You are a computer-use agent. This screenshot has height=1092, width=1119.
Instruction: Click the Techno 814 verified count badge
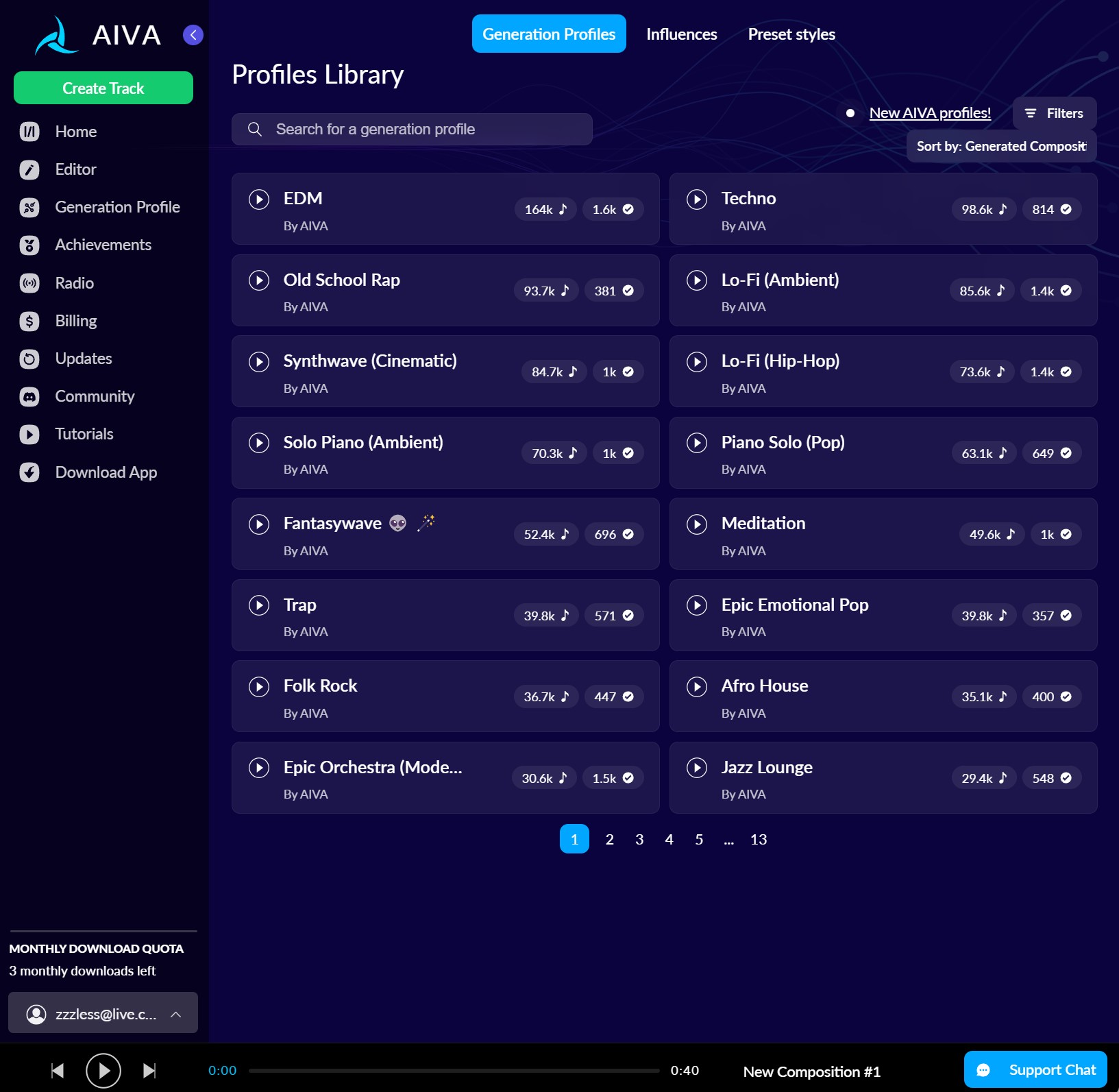pos(1052,209)
